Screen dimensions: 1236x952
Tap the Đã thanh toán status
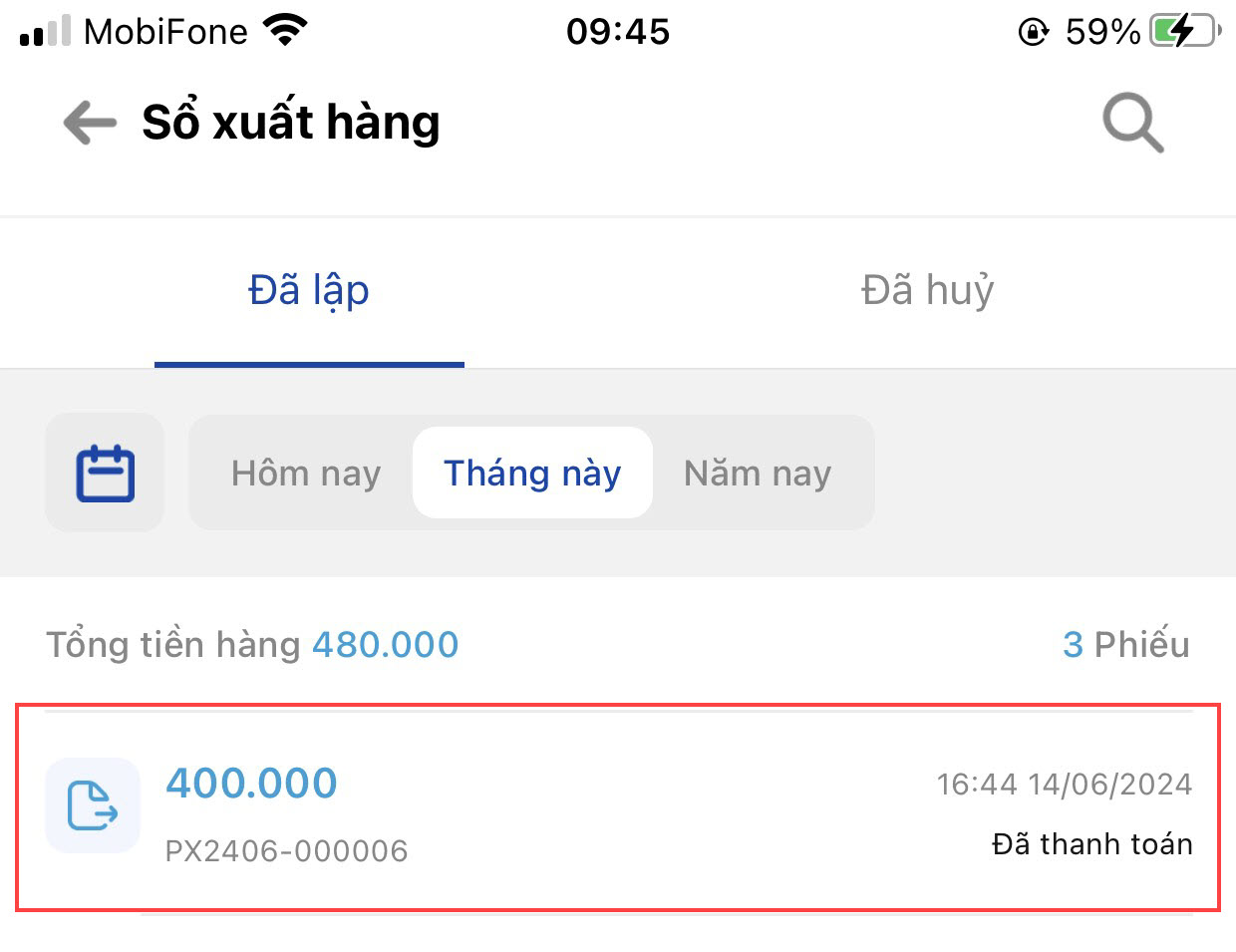click(1092, 844)
